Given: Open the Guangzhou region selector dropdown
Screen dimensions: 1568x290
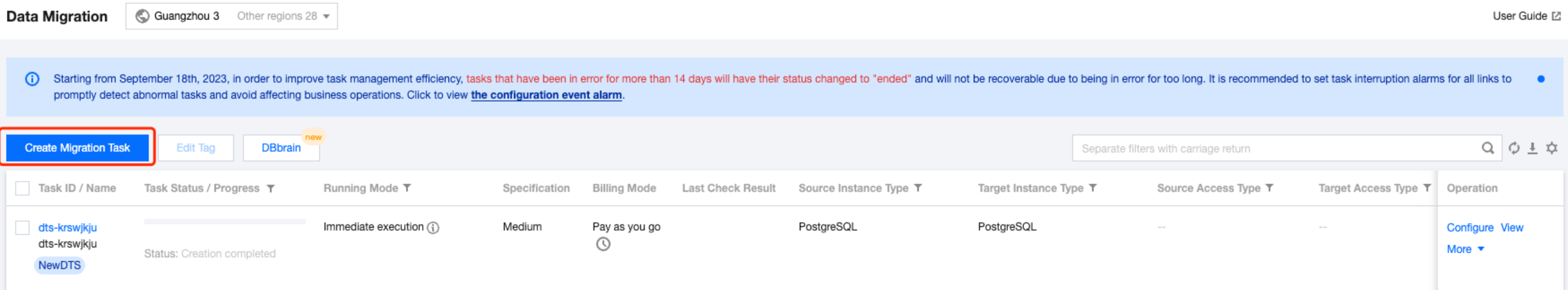Looking at the screenshot, I should [x=231, y=17].
